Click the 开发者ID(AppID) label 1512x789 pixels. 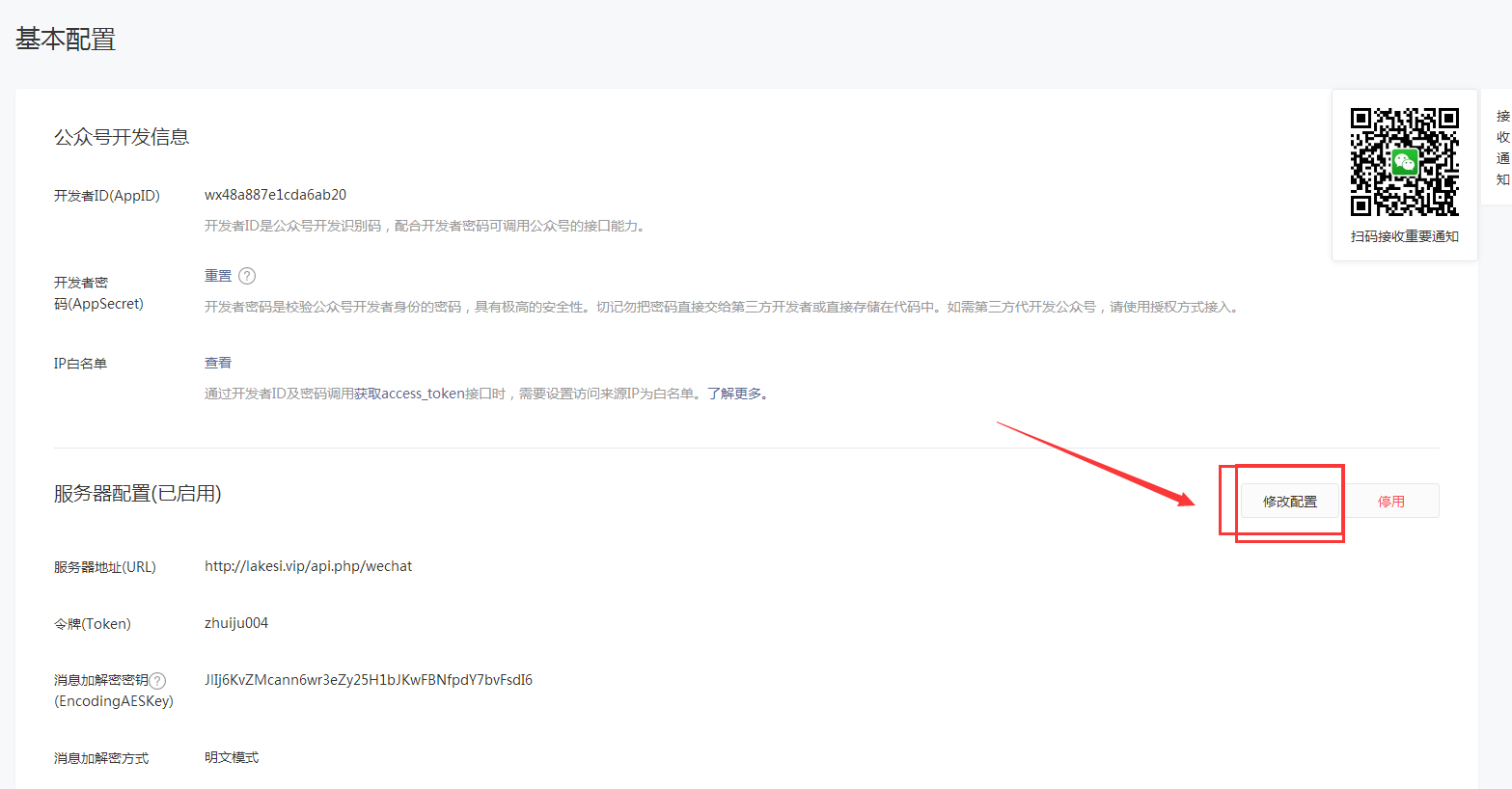click(107, 196)
